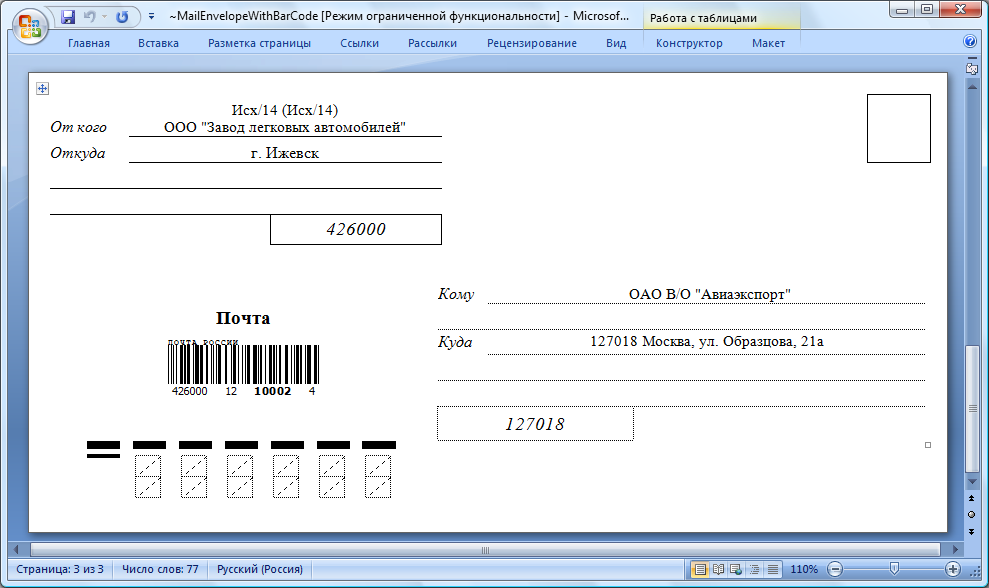
Task: Click the 110% zoom level button
Action: coord(804,569)
